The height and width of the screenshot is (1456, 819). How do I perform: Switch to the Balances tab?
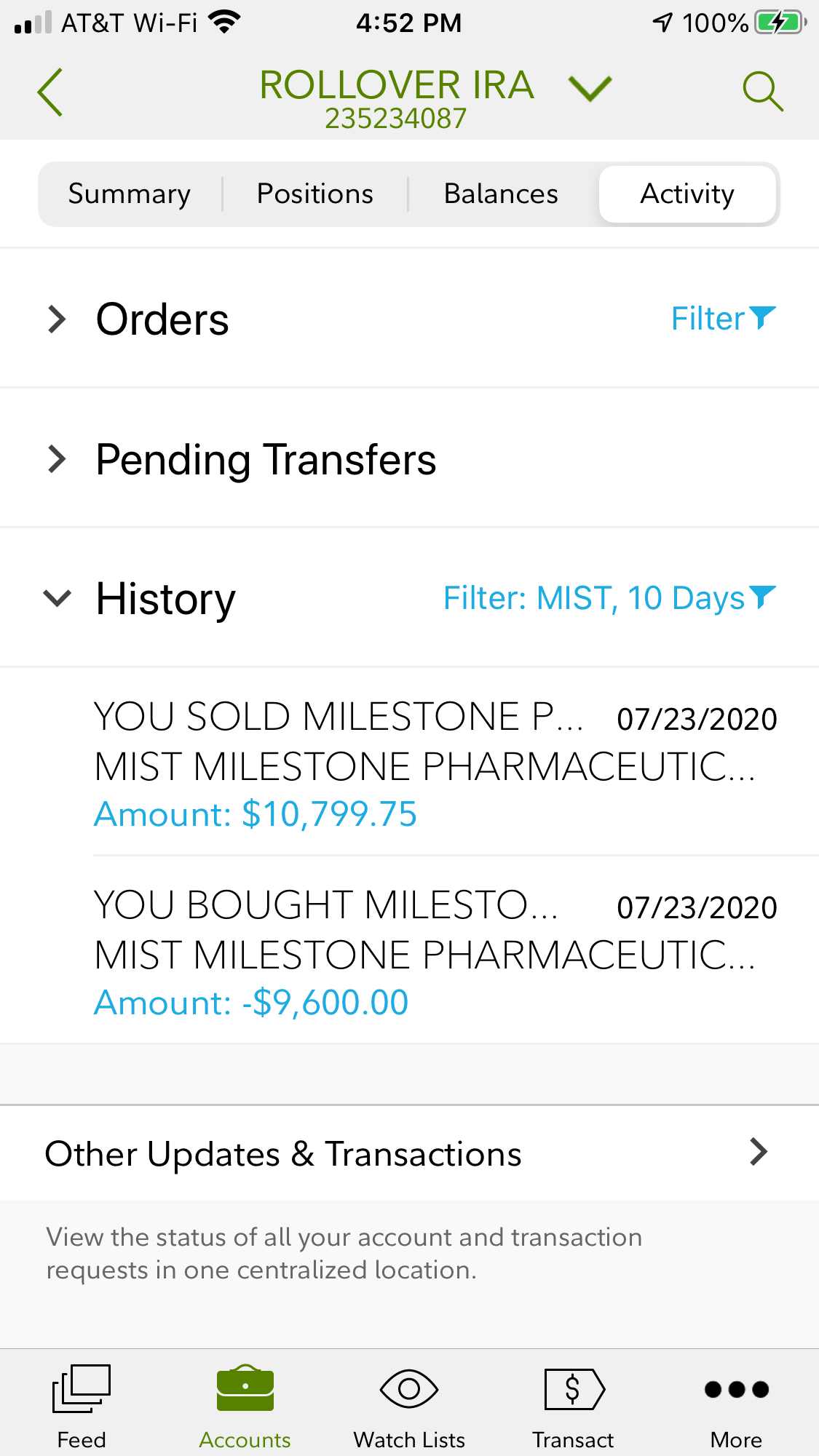(501, 194)
